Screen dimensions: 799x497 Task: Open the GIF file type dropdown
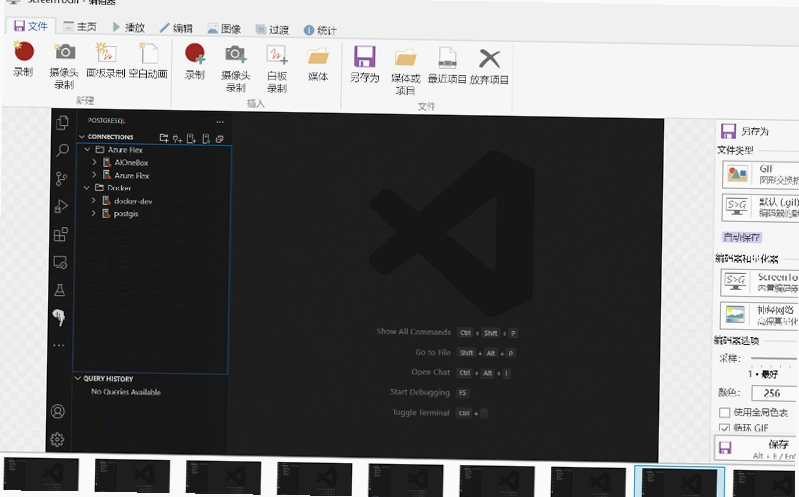coord(760,174)
